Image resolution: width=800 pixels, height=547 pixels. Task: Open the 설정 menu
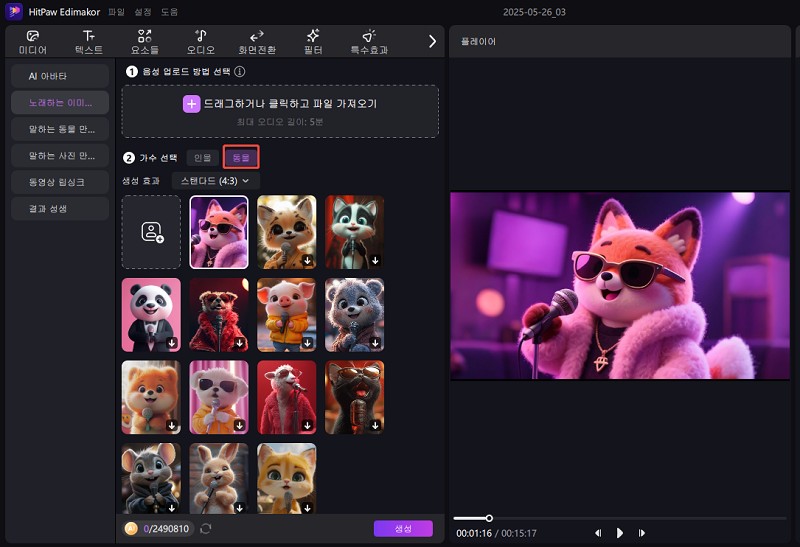pyautogui.click(x=143, y=11)
